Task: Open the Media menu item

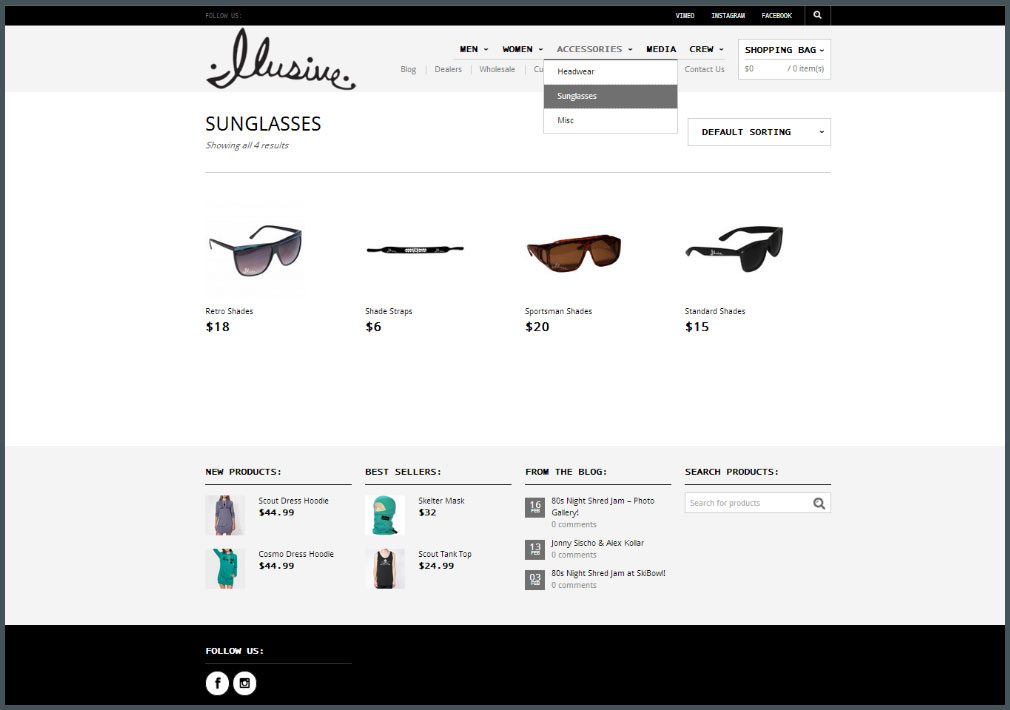Action: click(661, 49)
